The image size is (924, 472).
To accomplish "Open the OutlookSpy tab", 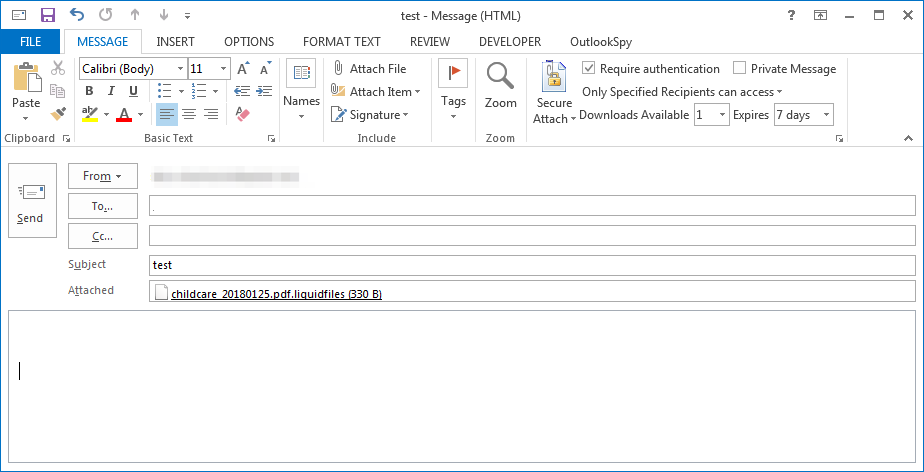I will coord(601,42).
